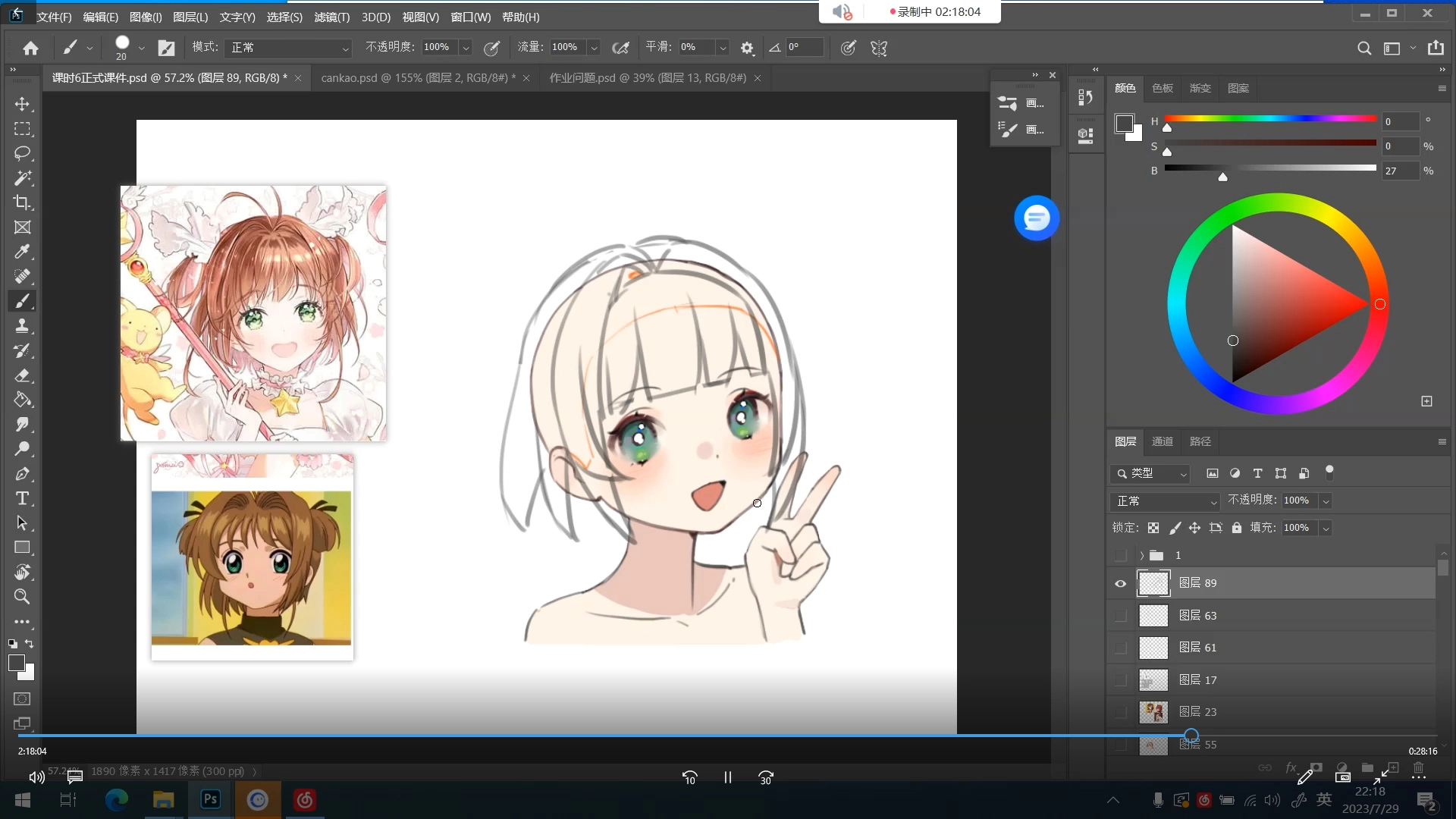Image resolution: width=1456 pixels, height=819 pixels.
Task: Select the Eraser tool
Action: [22, 375]
